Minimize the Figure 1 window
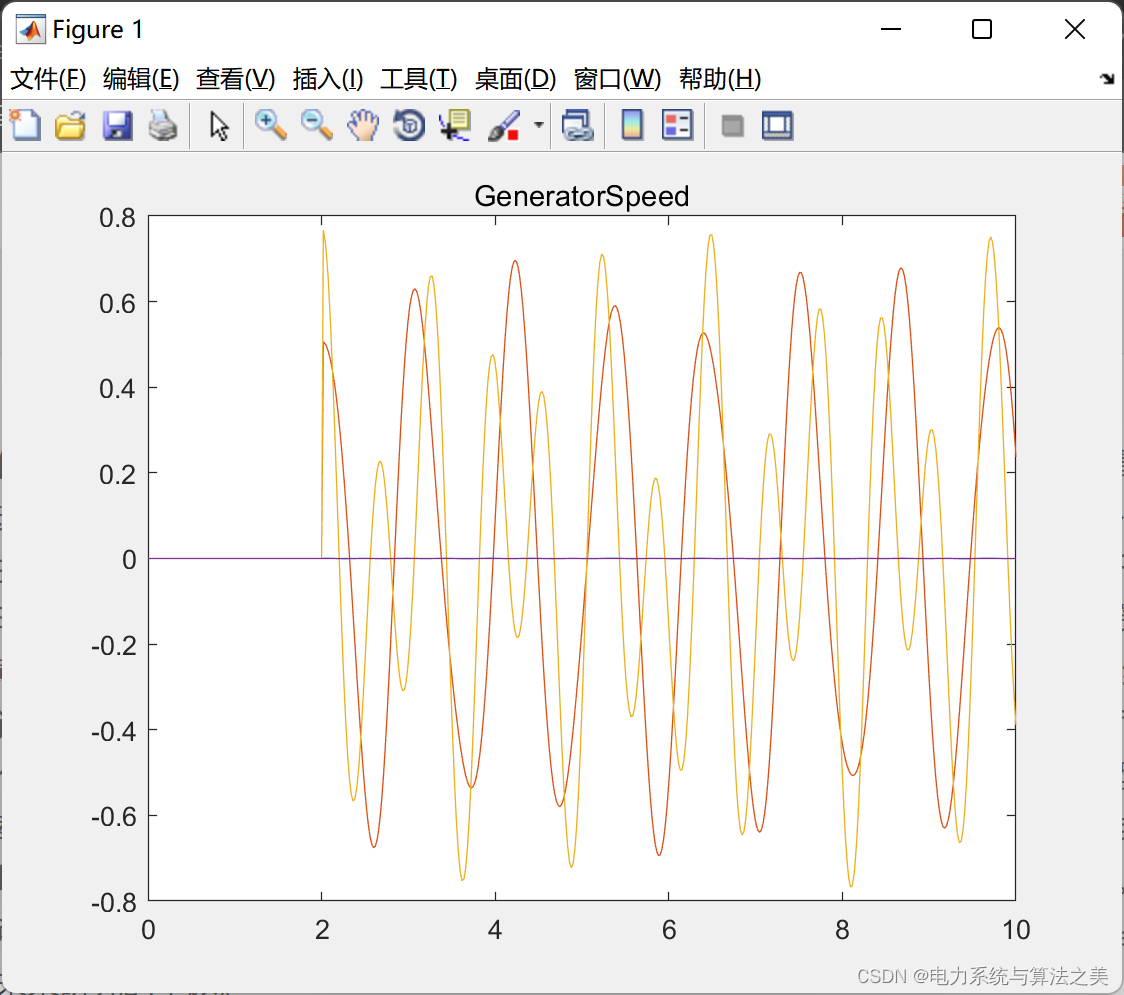 [x=890, y=29]
